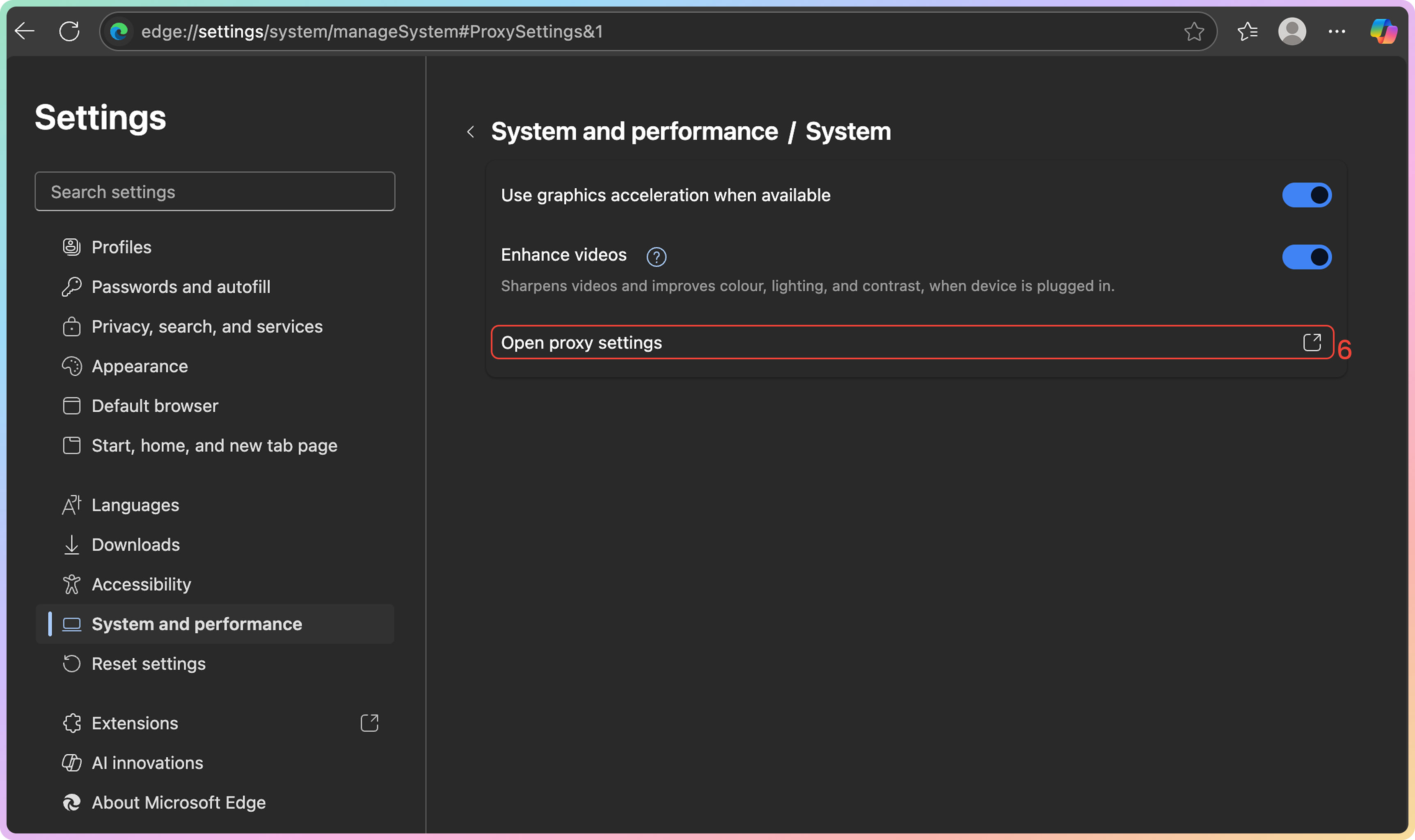Open the Copilot sidebar icon
Screen dimensions: 1415x840
[x=1383, y=32]
